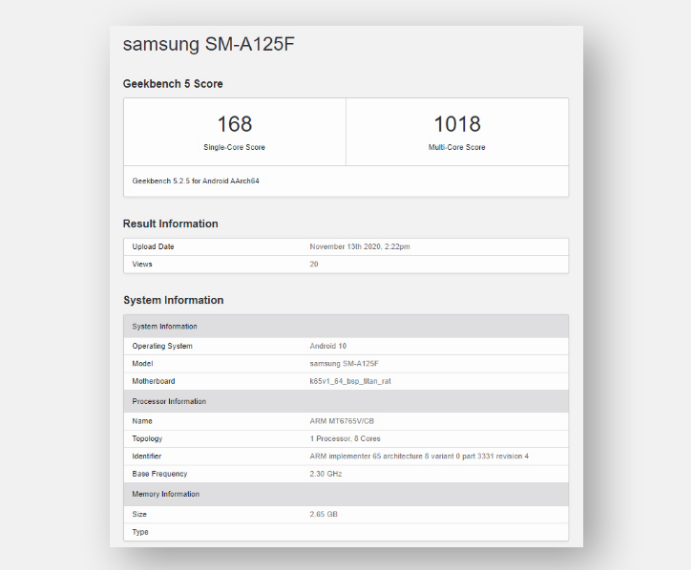The height and width of the screenshot is (570, 691).
Task: Click the 'Base Frequency' row label
Action: [x=160, y=474]
